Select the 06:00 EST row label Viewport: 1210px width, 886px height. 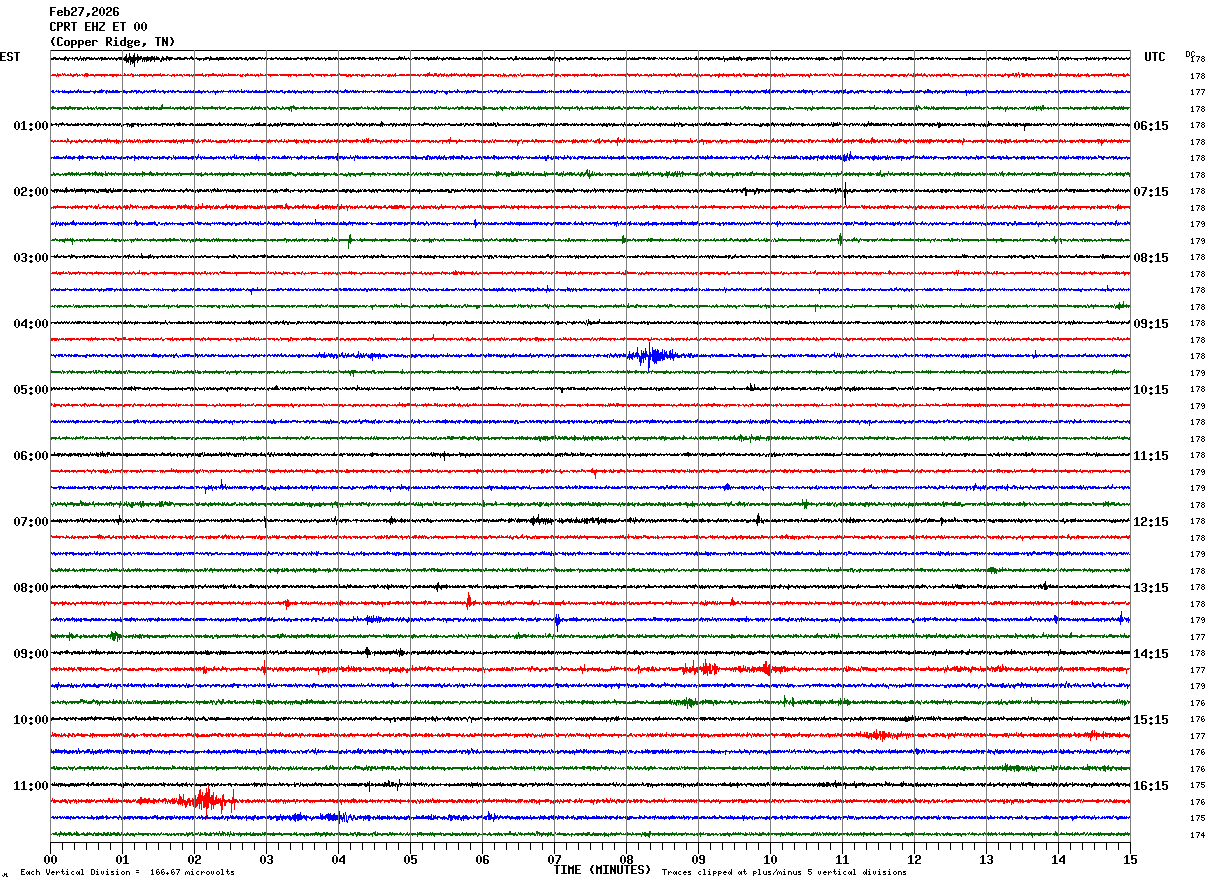(31, 456)
